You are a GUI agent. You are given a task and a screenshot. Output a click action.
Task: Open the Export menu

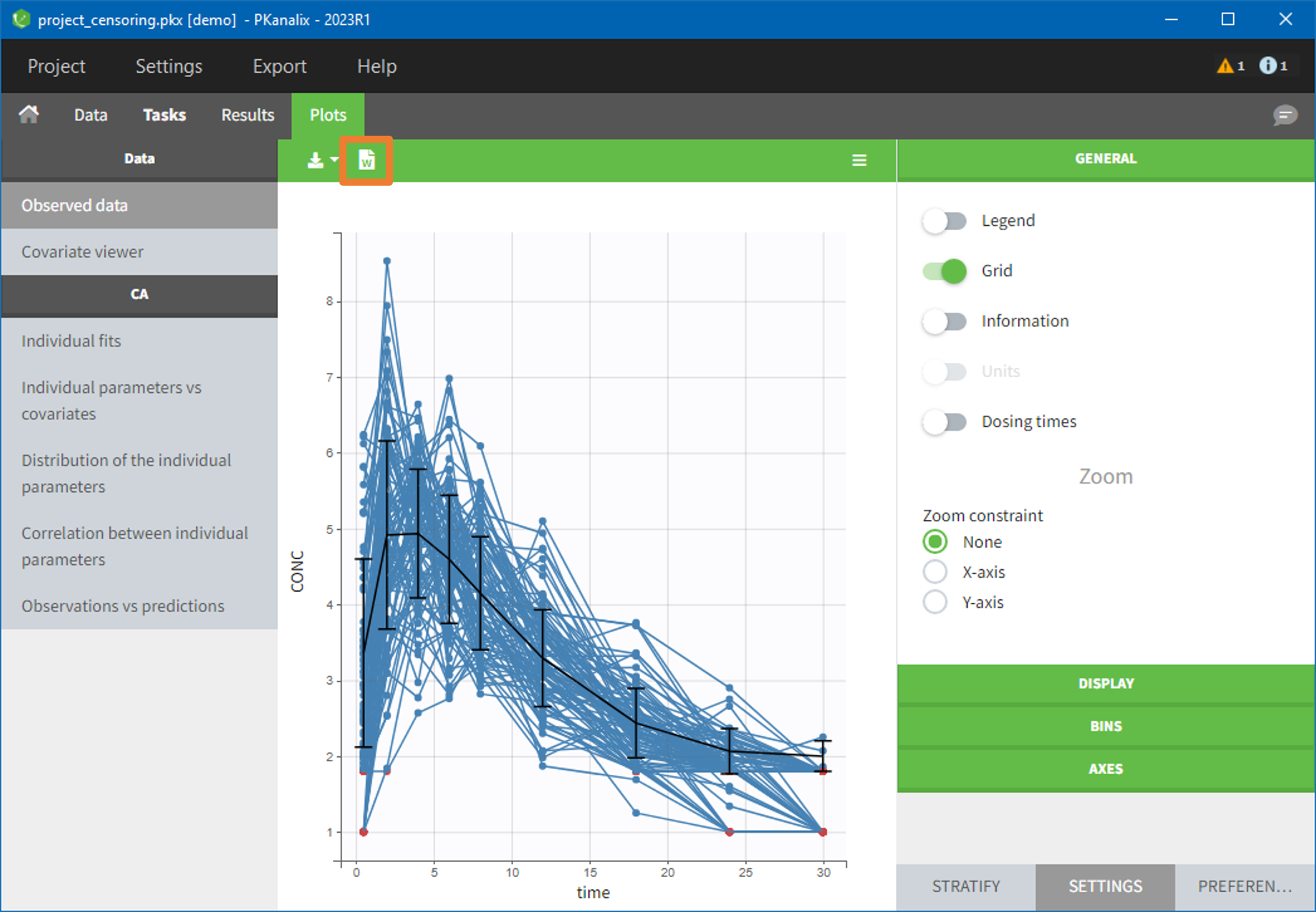click(279, 66)
